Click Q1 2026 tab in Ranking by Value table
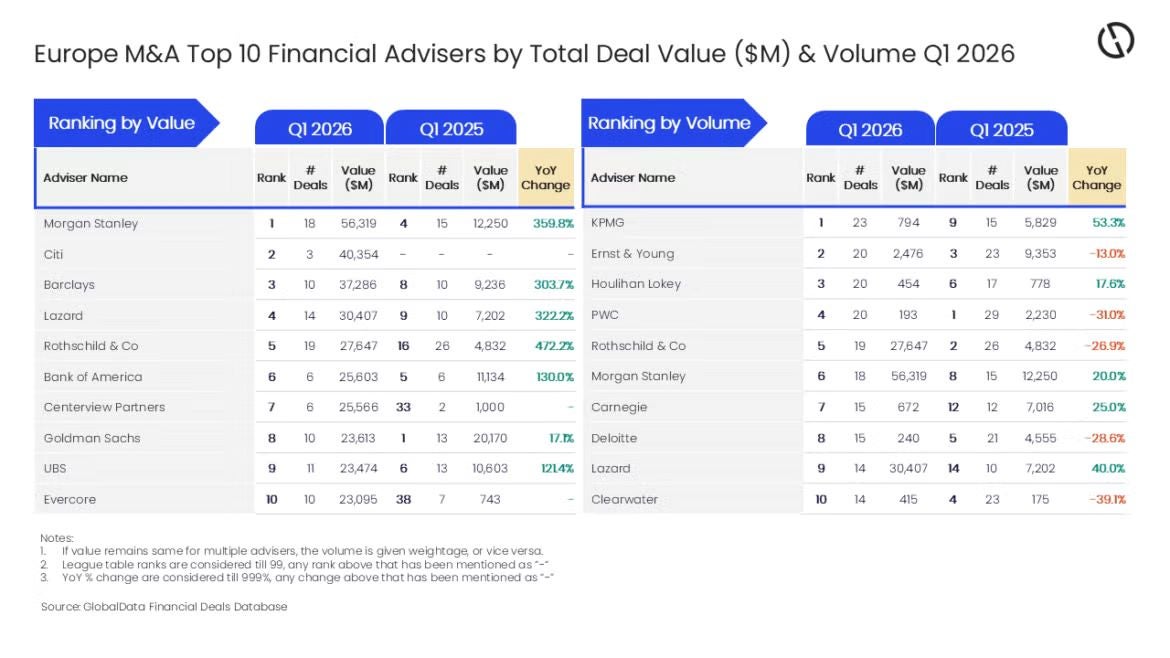 pos(320,129)
